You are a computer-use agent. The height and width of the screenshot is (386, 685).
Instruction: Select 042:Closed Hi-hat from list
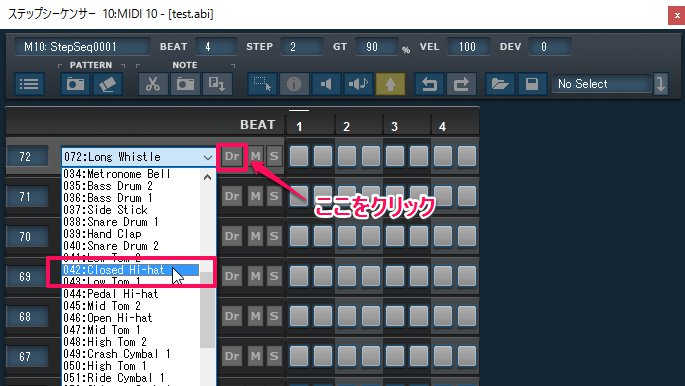pos(131,270)
